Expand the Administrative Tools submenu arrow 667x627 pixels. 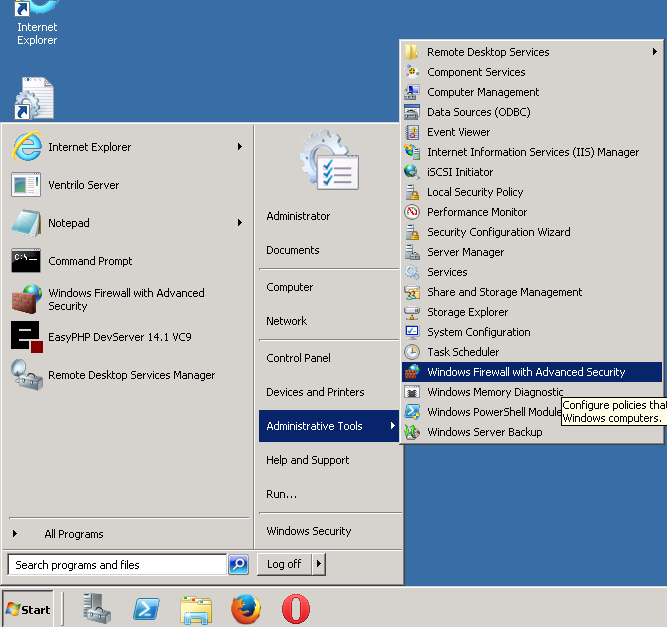coord(392,425)
